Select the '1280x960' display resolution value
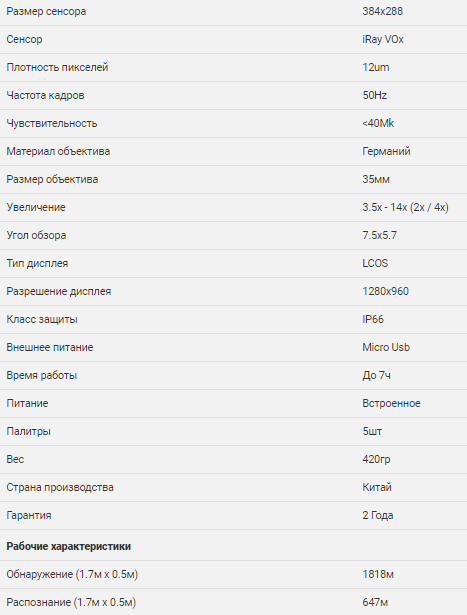Screen dimensions: 467x615 coord(385,291)
